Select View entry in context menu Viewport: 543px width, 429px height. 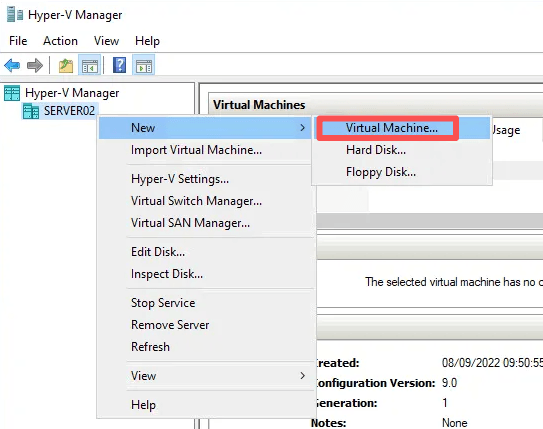(x=206, y=376)
